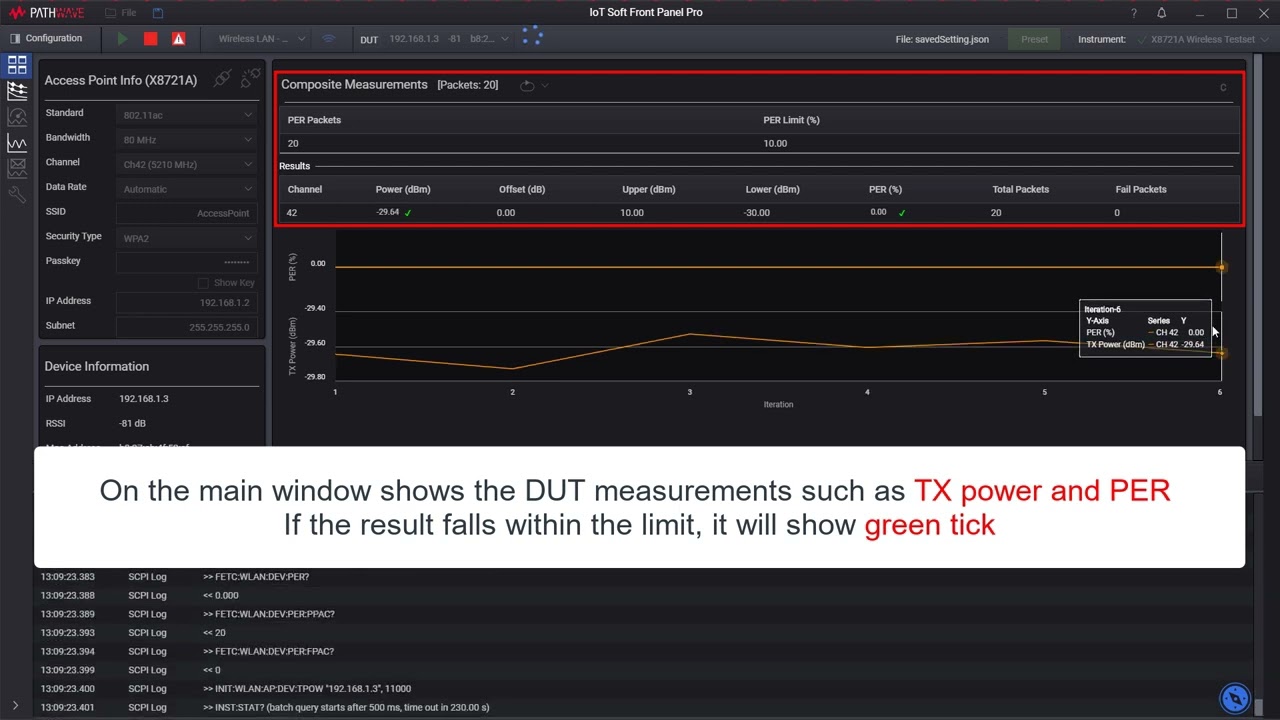Screen dimensions: 1280x720
Task: Click the Preset button
Action: click(1035, 39)
